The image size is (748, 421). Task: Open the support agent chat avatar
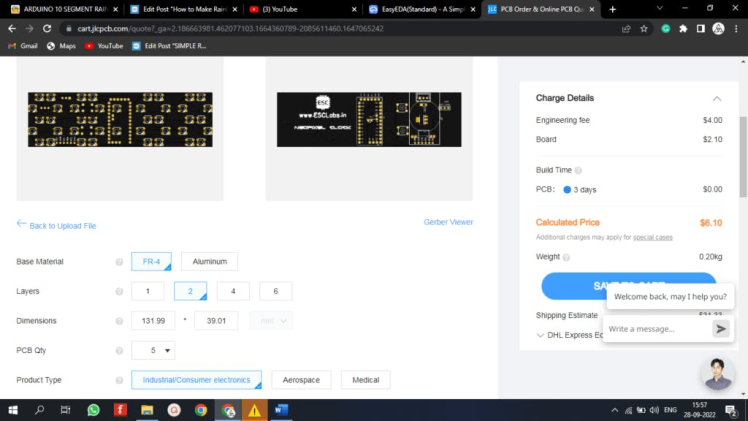tap(717, 373)
